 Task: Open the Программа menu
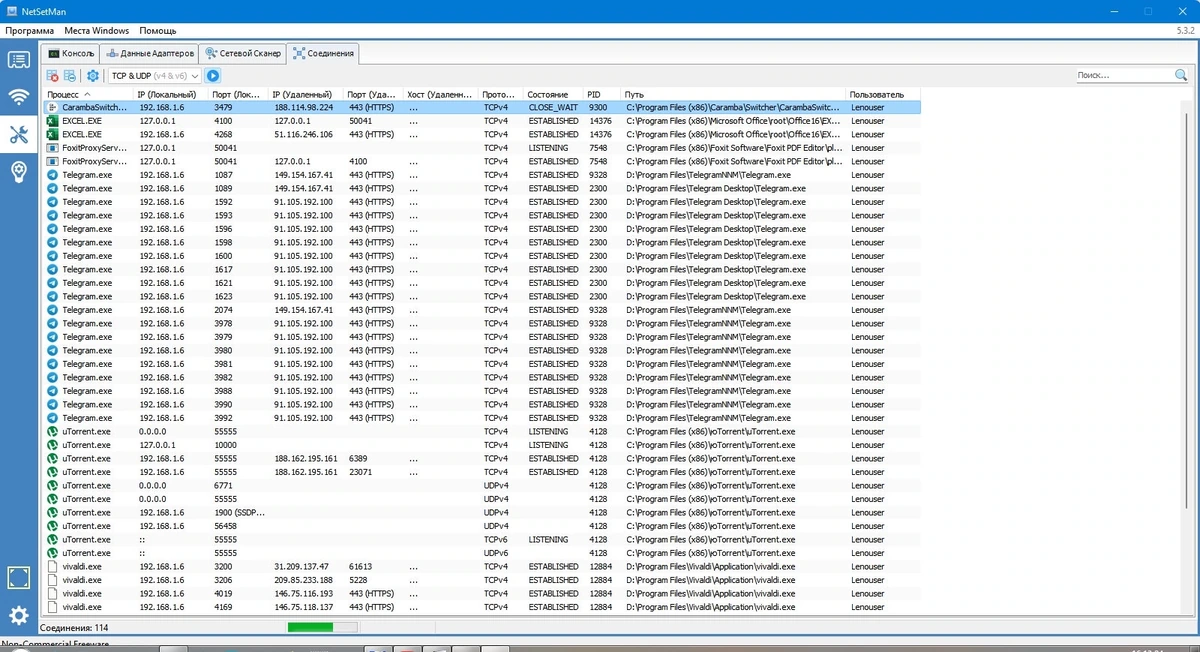[29, 31]
